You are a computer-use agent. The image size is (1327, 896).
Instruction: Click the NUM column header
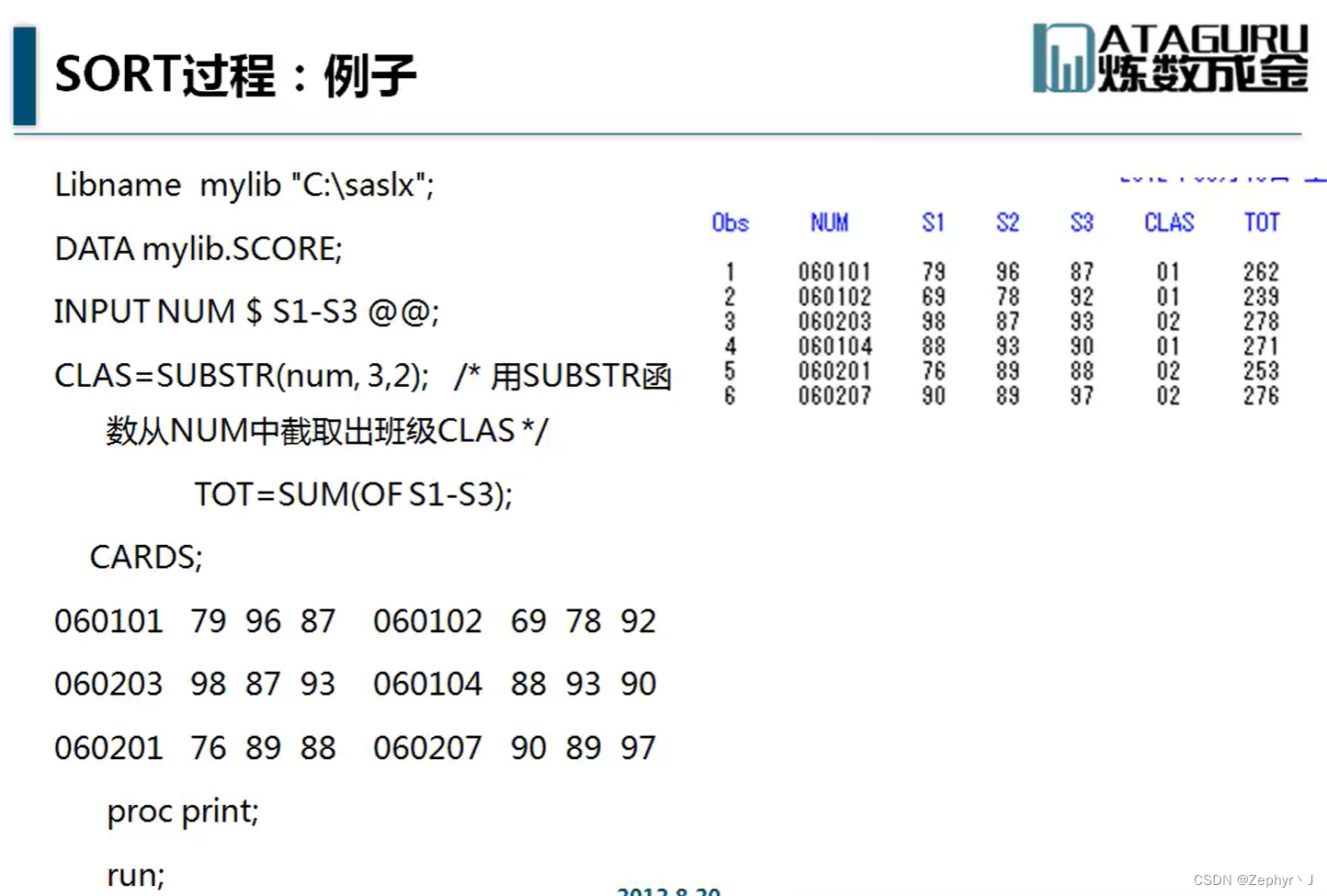829,222
